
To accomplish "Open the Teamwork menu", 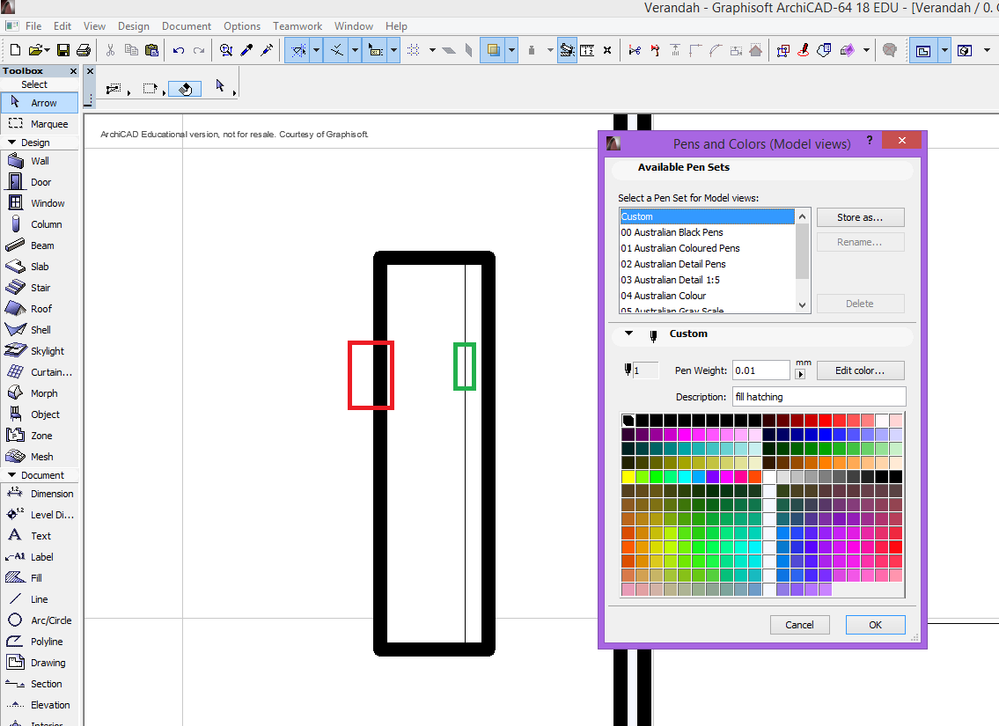I will (x=298, y=26).
